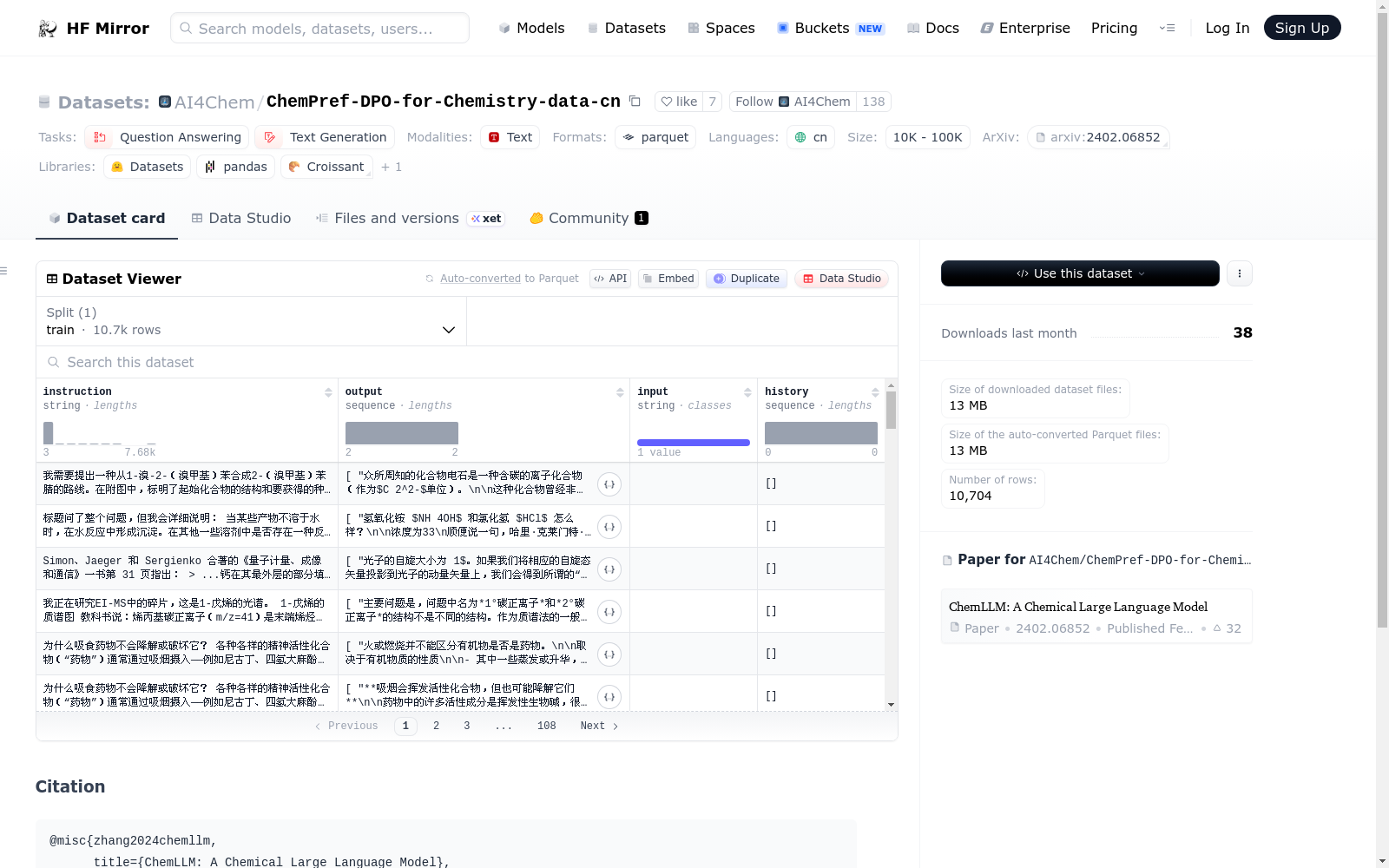Go to page 3 of the dataset

coord(467,726)
